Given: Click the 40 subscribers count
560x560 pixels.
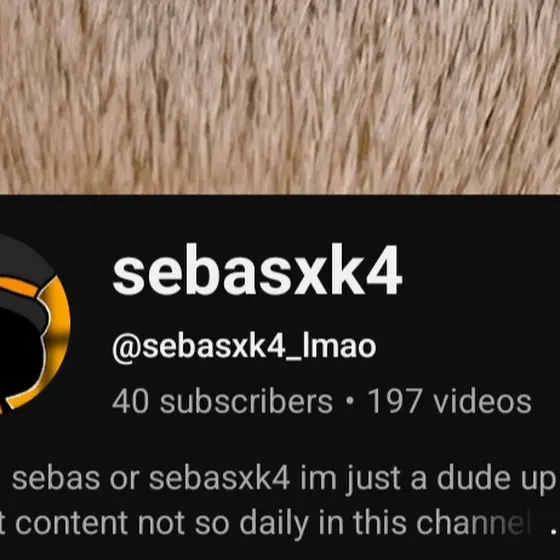Looking at the screenshot, I should [x=222, y=401].
